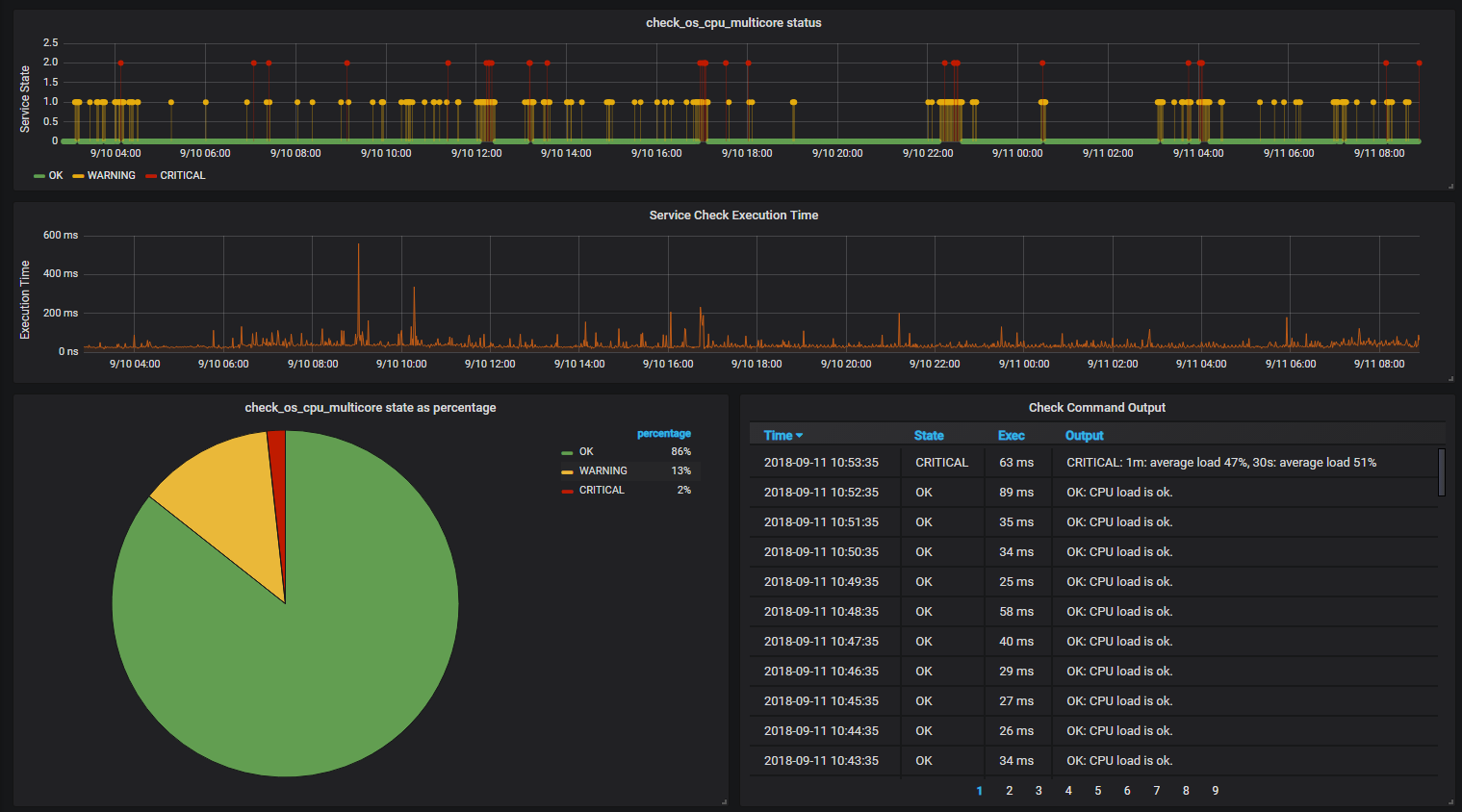Open Check Command Output panel title menu
Viewport: 1462px width, 812px height.
coord(1096,407)
